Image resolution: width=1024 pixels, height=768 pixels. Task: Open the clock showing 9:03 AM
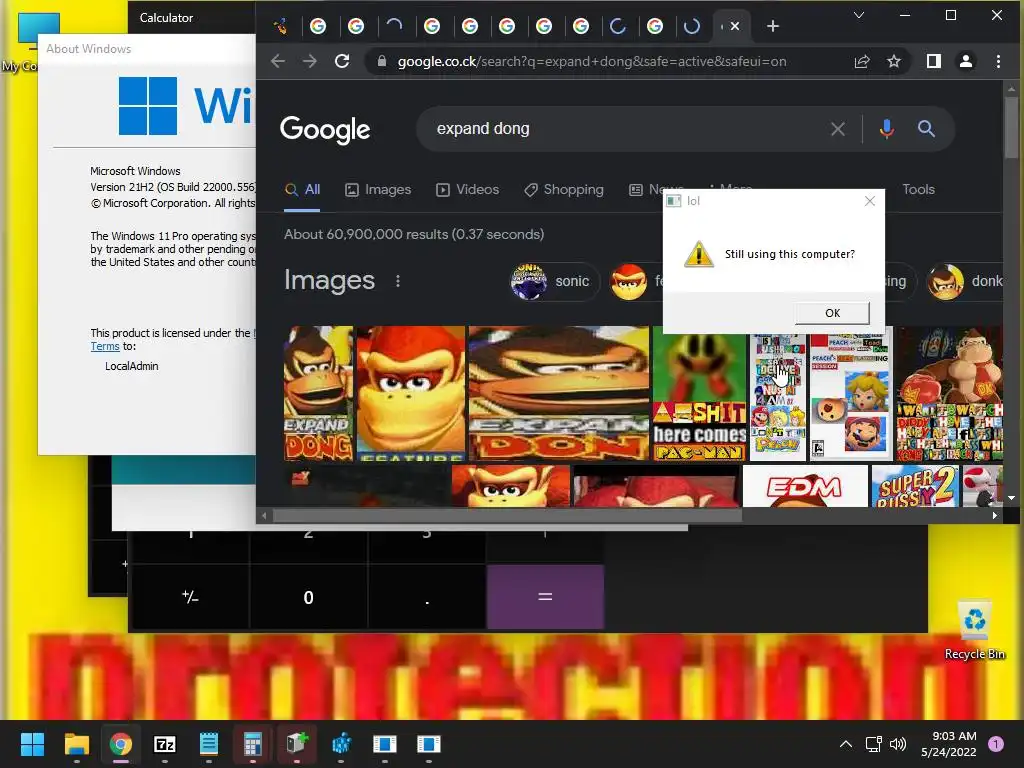[x=948, y=744]
